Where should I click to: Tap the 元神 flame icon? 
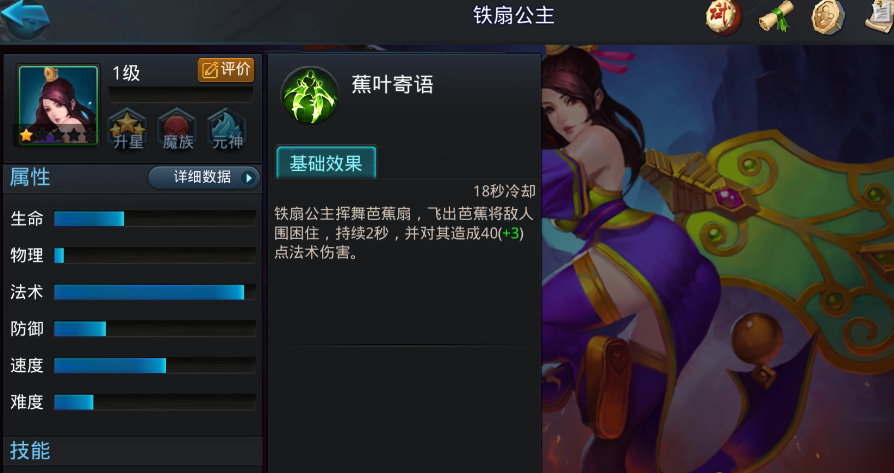[227, 130]
